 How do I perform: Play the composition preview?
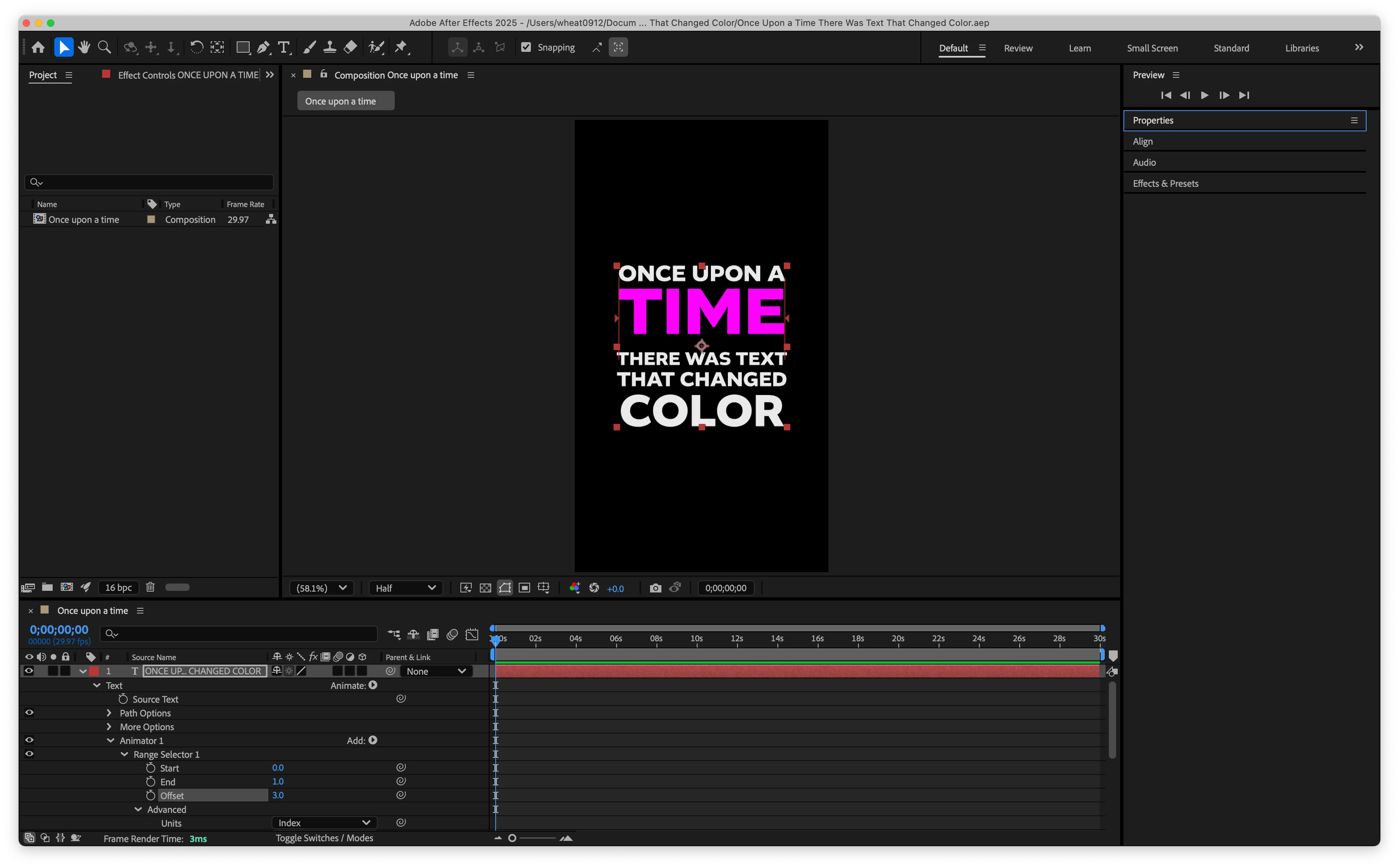coord(1204,95)
